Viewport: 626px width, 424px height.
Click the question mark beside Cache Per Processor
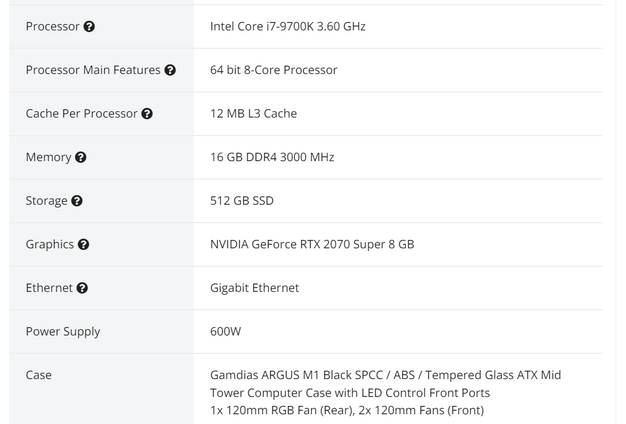[147, 114]
